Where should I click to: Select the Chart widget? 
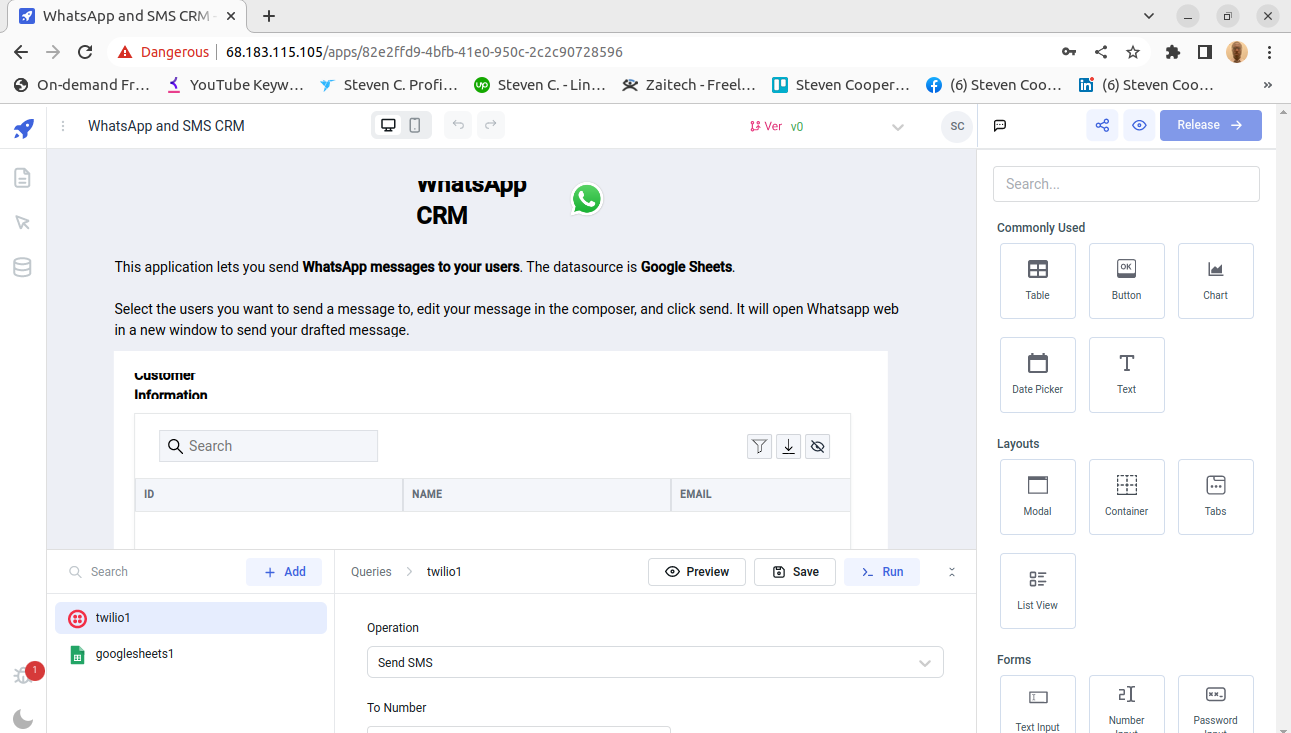[1216, 281]
